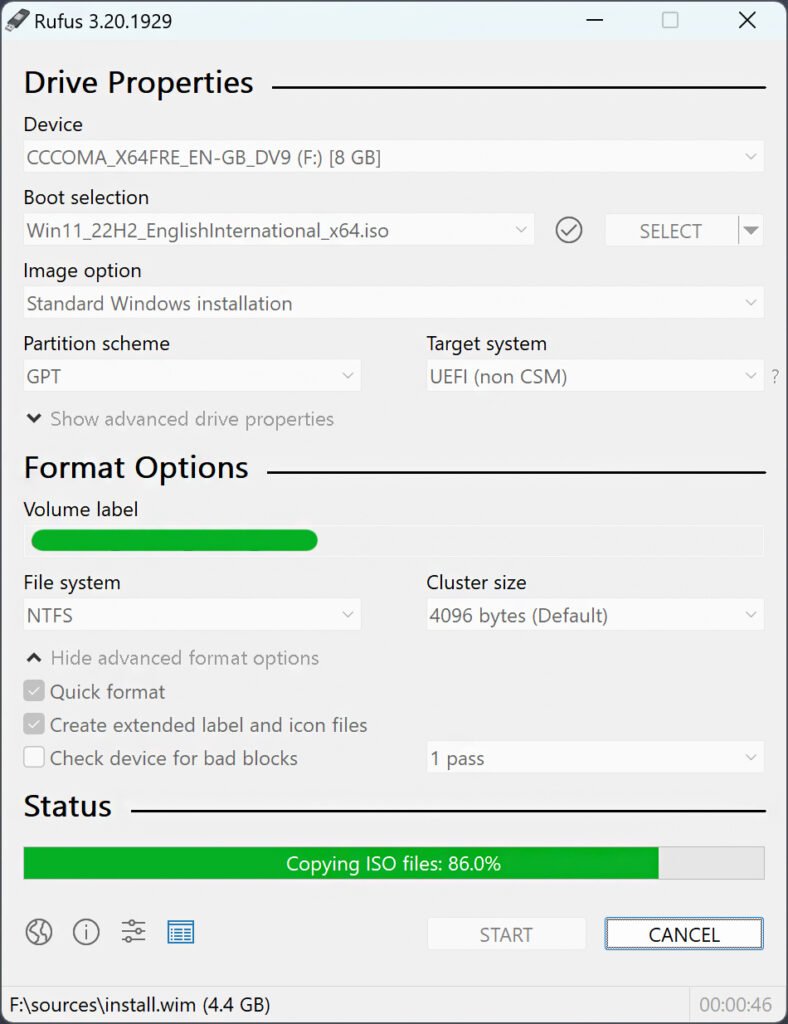The height and width of the screenshot is (1024, 788).
Task: Open the About Rufus info icon
Action: click(86, 932)
